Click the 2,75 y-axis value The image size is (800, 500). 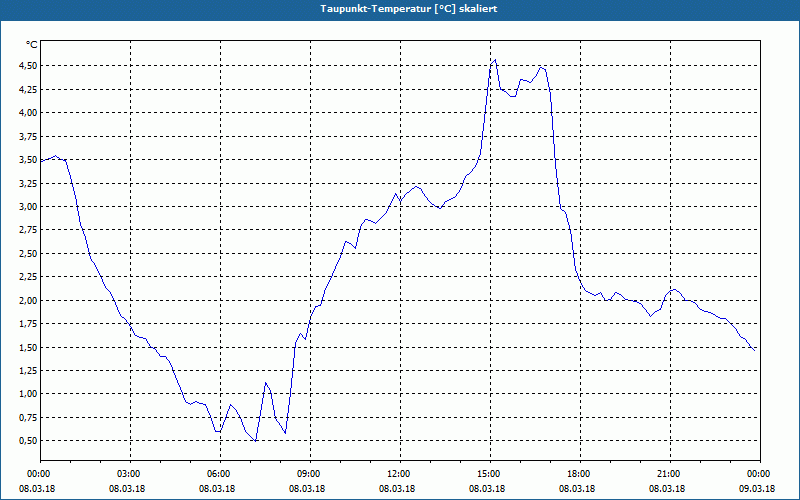pos(29,230)
